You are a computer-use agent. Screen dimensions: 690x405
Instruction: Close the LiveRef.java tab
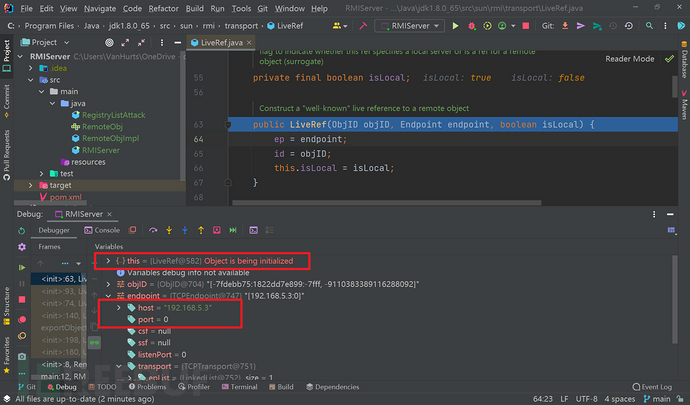click(x=249, y=43)
